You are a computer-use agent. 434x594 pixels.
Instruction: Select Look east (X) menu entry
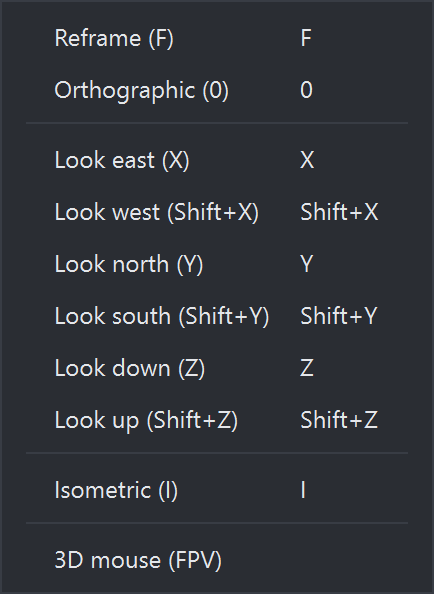217,160
